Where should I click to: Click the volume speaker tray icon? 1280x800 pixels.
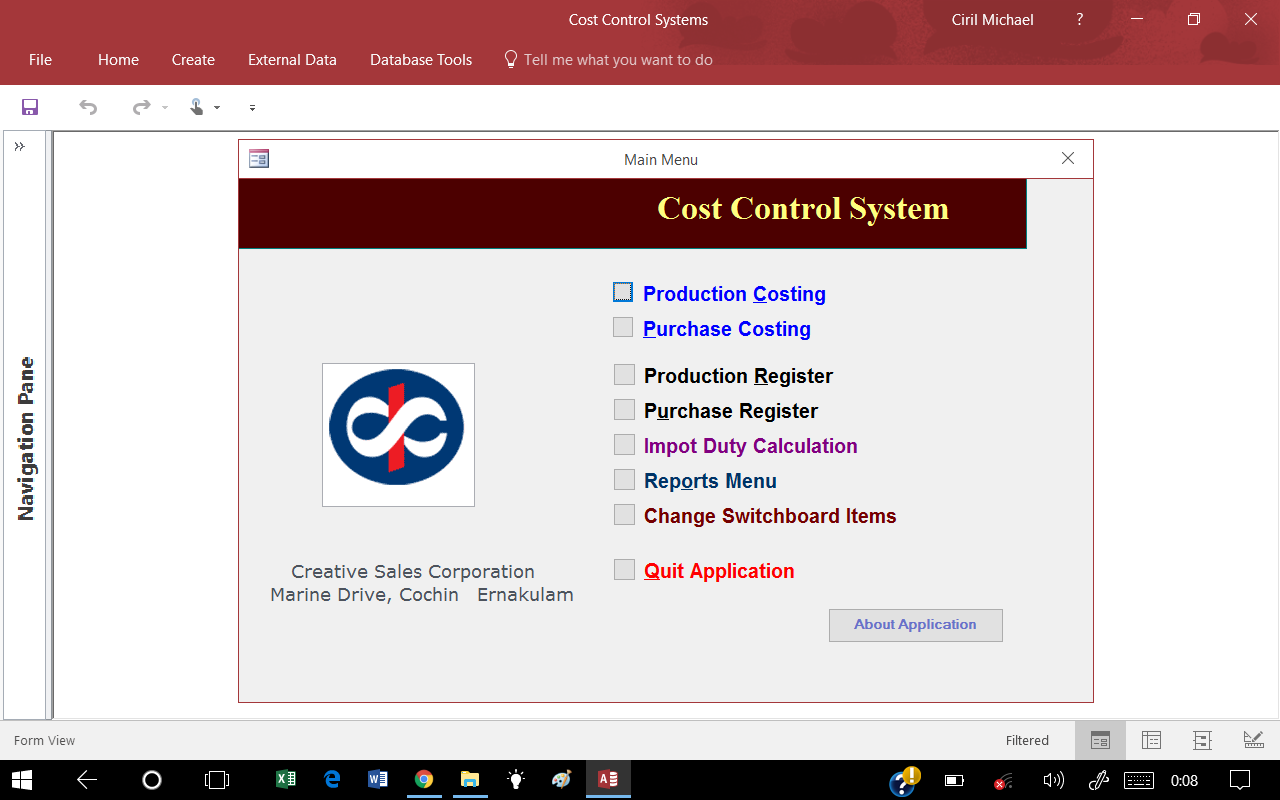pyautogui.click(x=1053, y=781)
